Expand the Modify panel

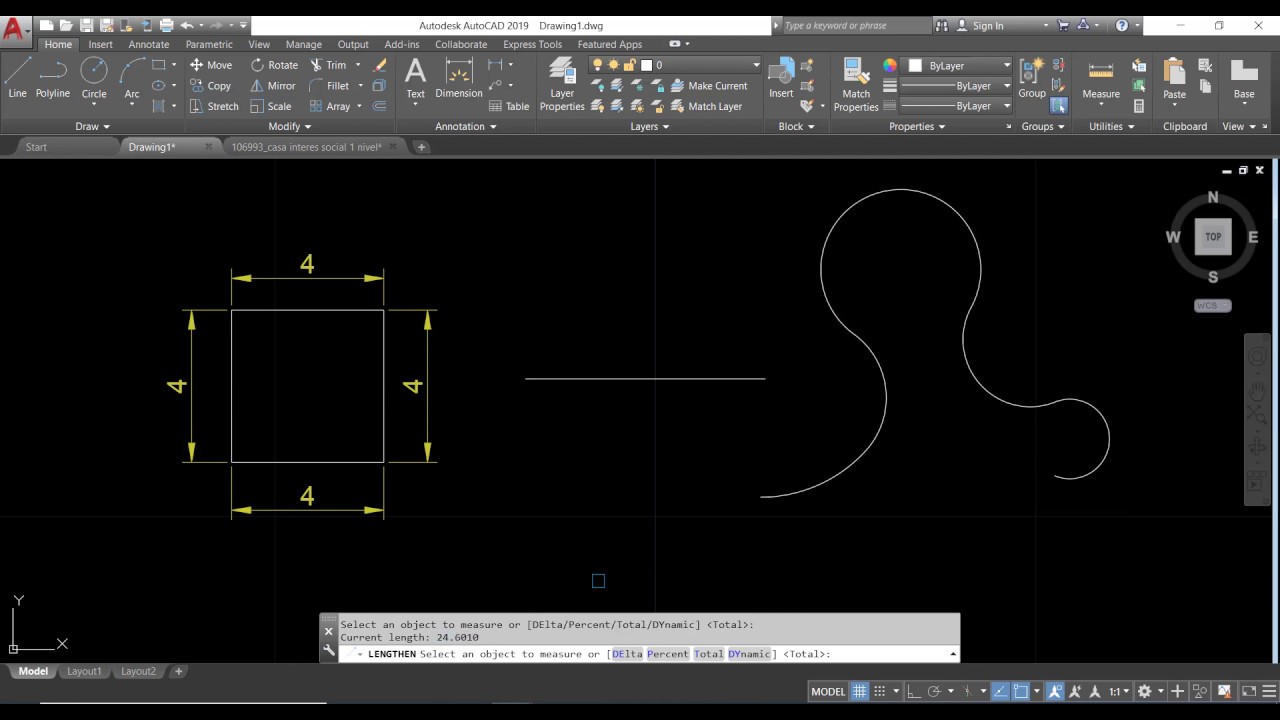coord(290,126)
